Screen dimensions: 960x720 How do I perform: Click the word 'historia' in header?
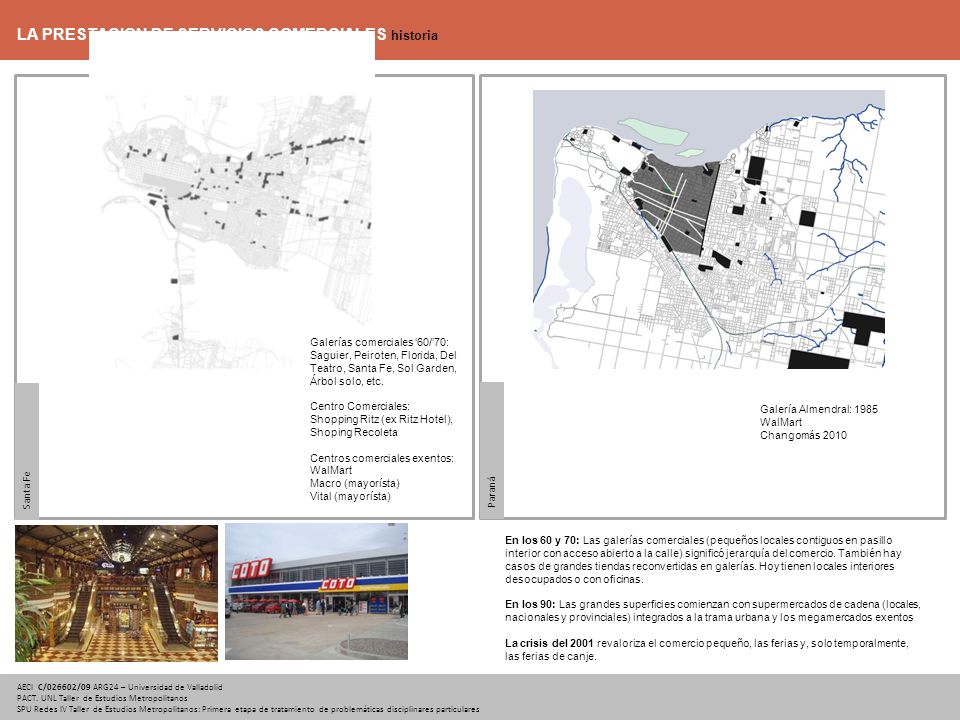tap(414, 36)
